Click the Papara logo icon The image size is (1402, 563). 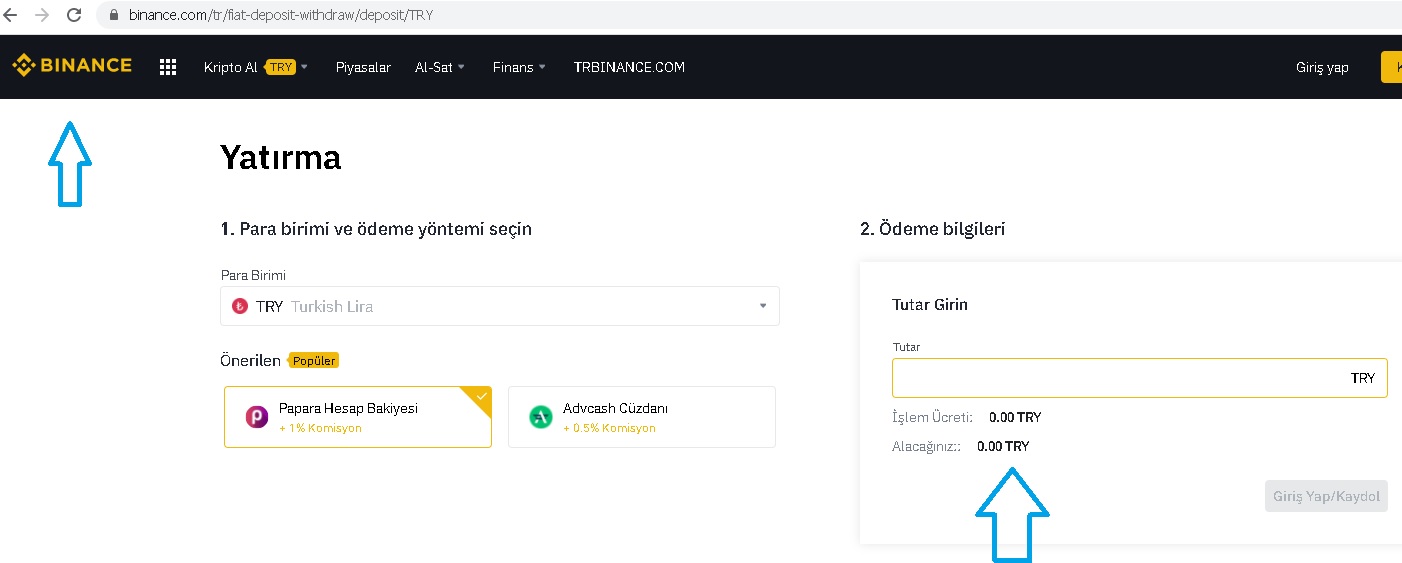257,417
